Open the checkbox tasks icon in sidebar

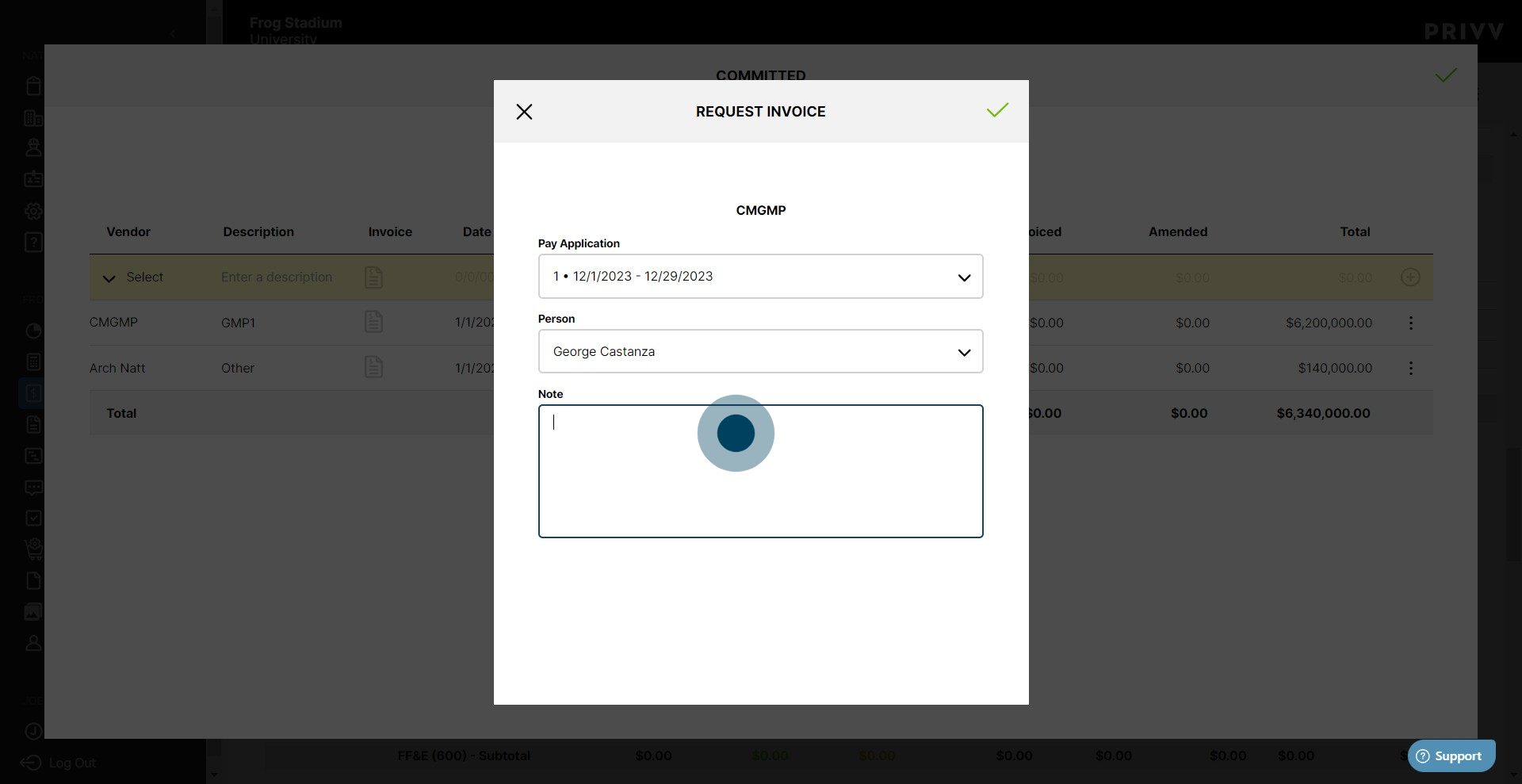(x=33, y=518)
